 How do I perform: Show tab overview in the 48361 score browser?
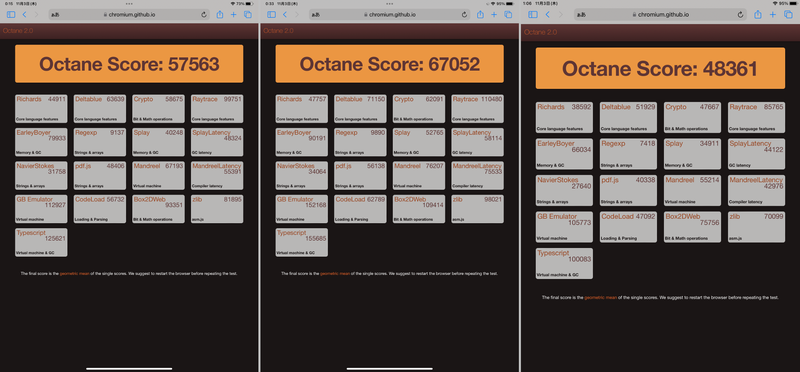click(x=788, y=15)
